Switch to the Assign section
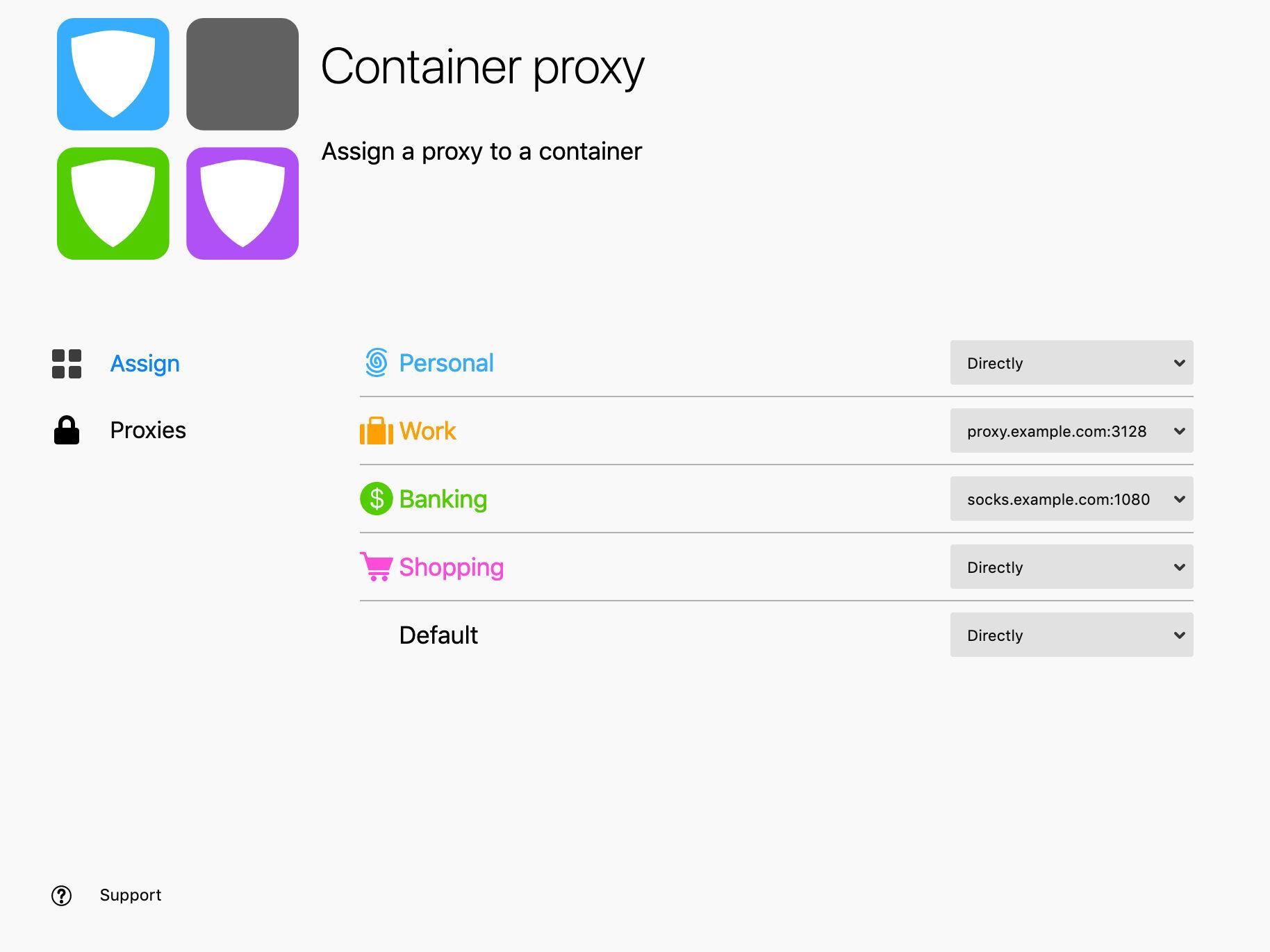Image resolution: width=1270 pixels, height=952 pixels. 145,364
